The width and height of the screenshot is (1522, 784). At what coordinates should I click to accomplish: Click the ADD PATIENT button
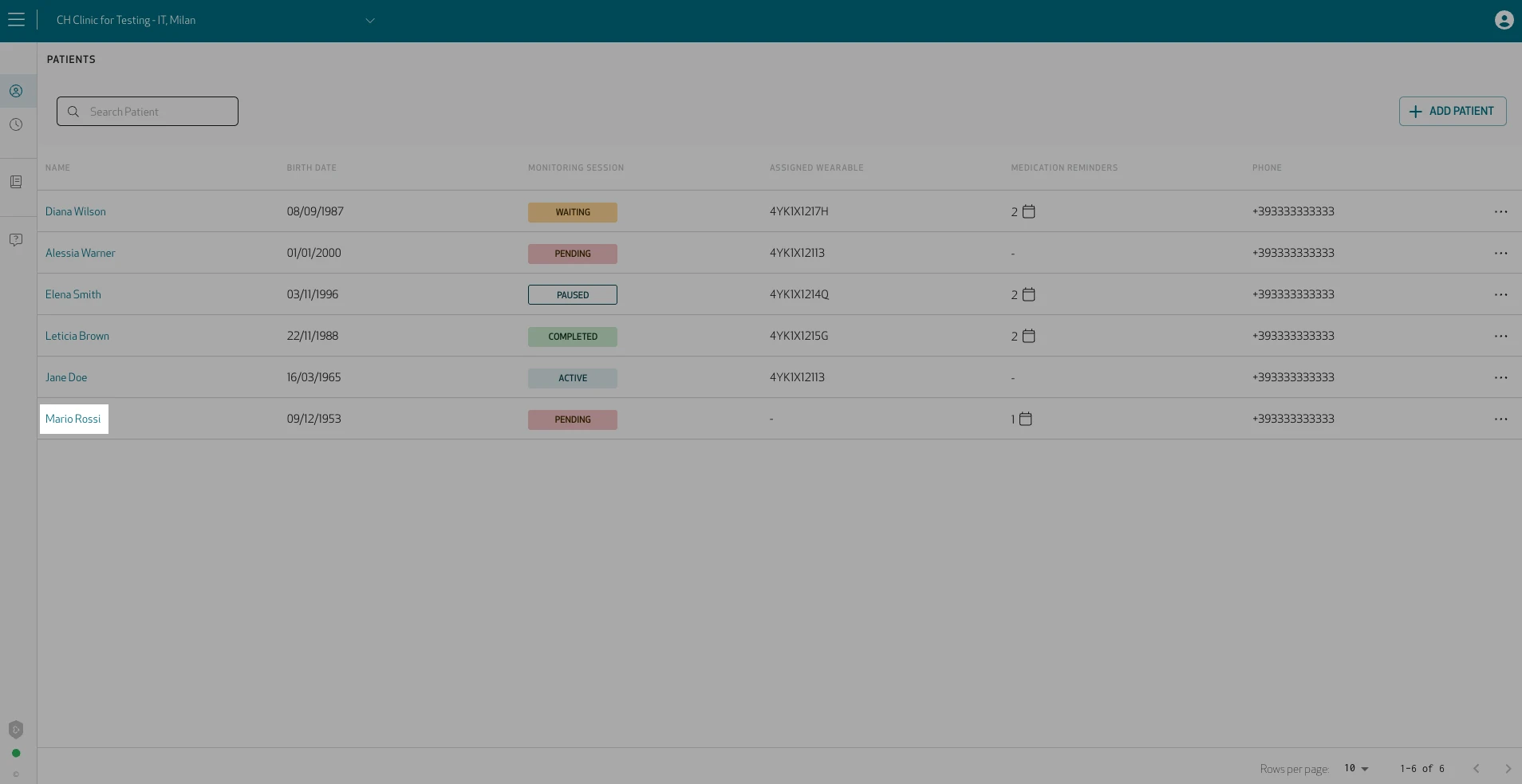coord(1453,112)
